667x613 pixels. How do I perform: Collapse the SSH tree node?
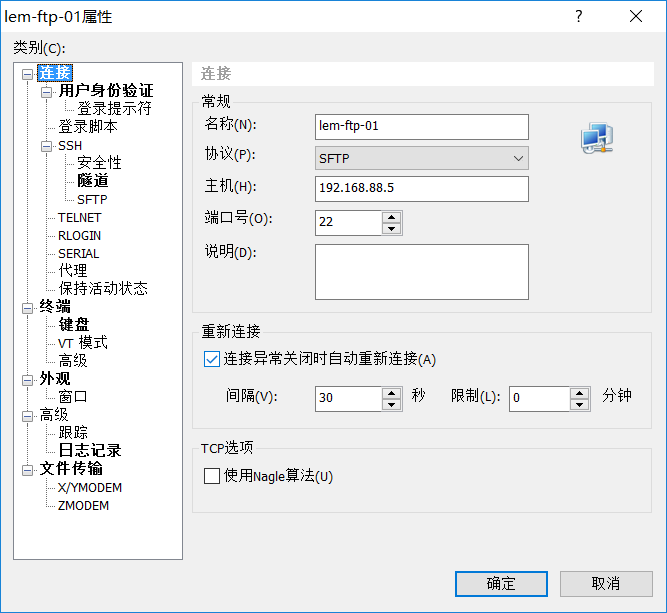pyautogui.click(x=46, y=146)
